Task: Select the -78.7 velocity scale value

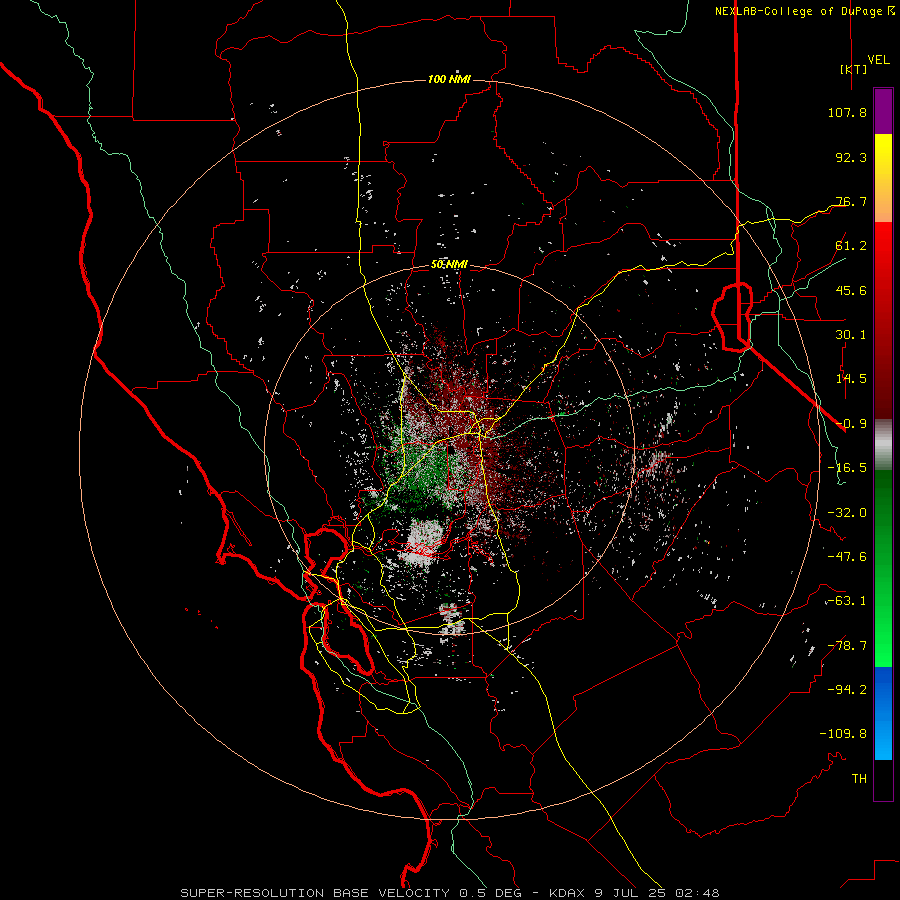Action: [x=847, y=646]
